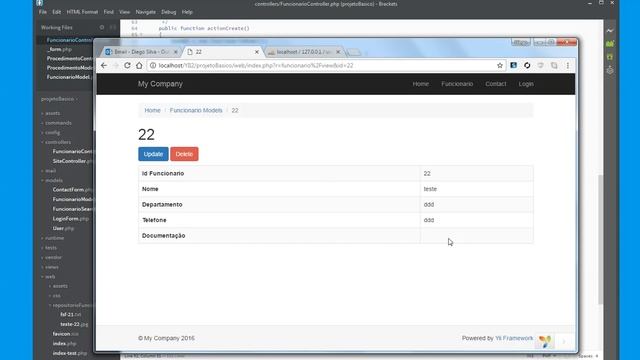Open the Navigate menu in Brackets
640x360 pixels.
click(x=145, y=12)
